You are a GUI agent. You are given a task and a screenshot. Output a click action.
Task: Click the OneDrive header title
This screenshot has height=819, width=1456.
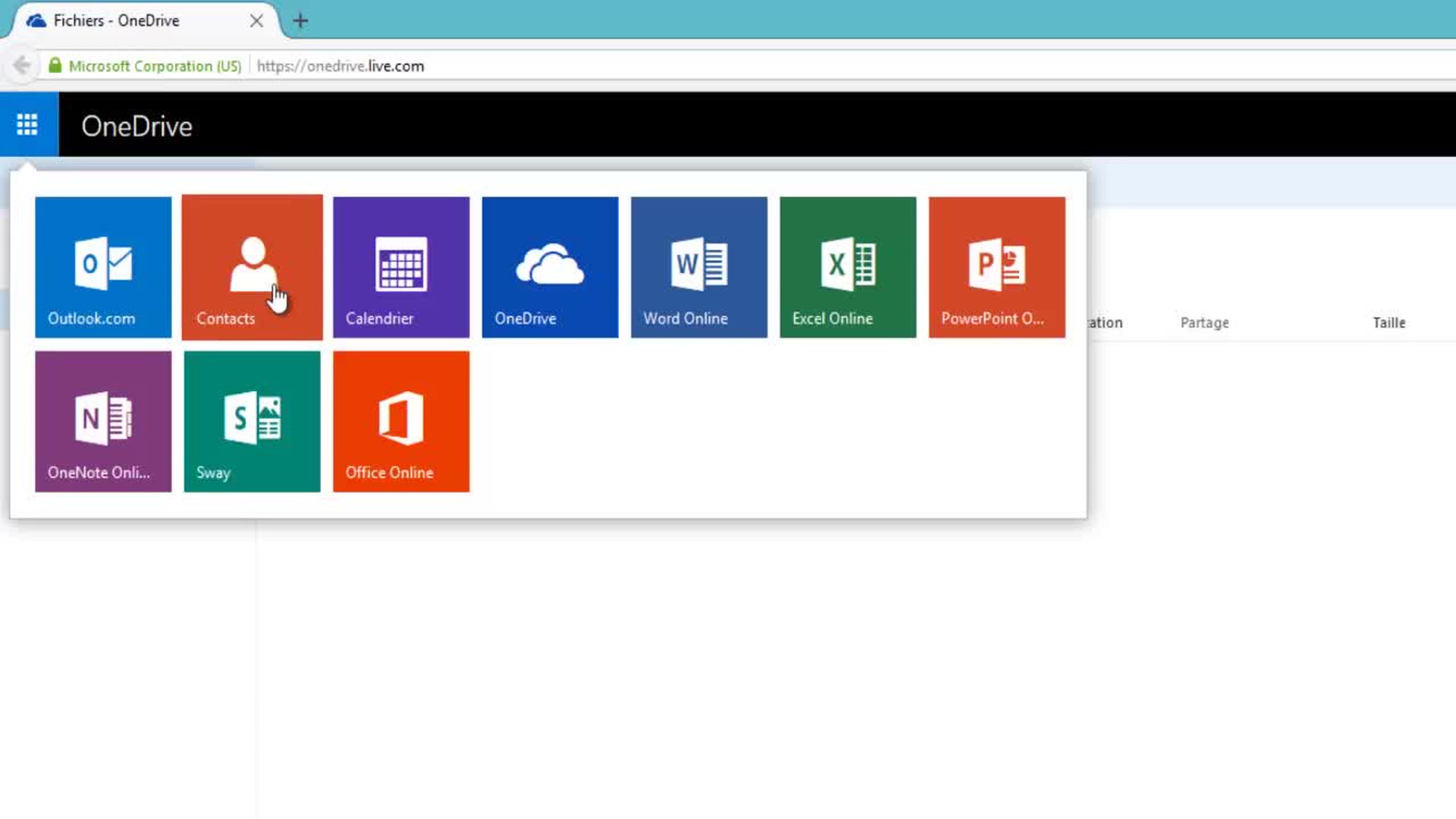pos(136,126)
